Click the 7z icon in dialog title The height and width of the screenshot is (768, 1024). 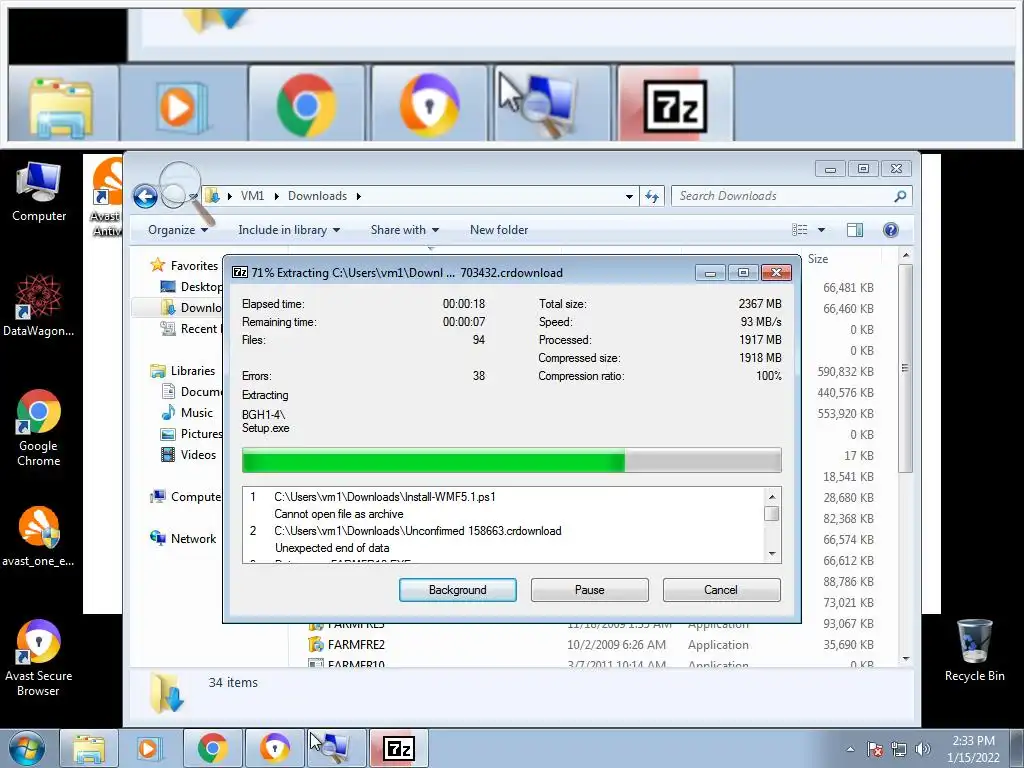(x=240, y=272)
